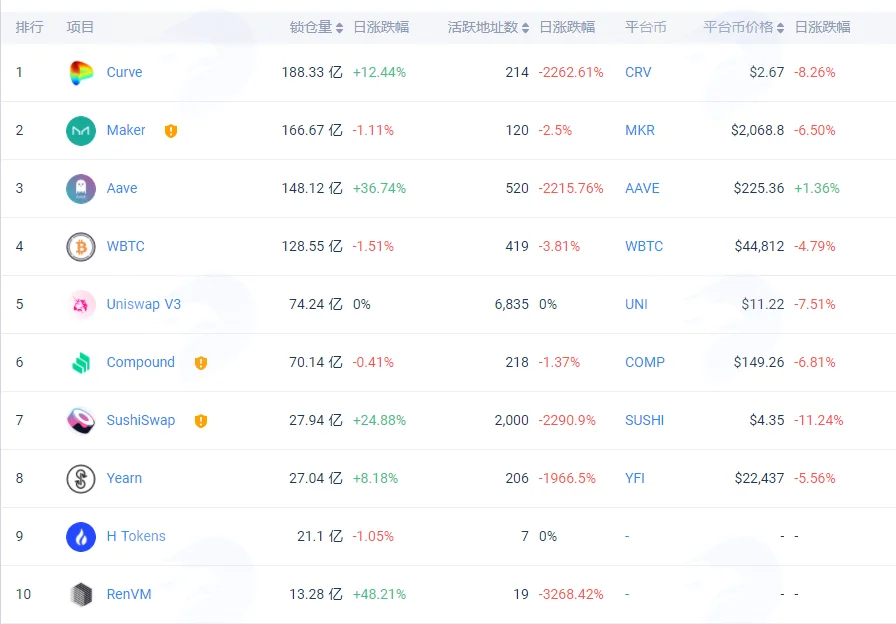Click the YFI platform token link

pos(635,478)
